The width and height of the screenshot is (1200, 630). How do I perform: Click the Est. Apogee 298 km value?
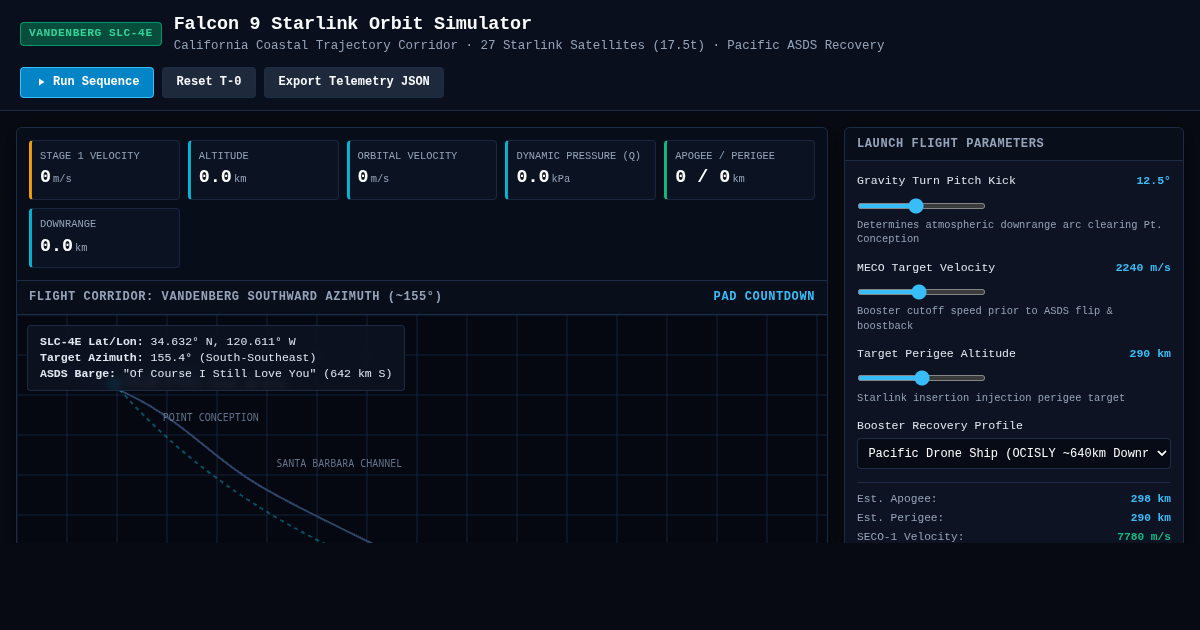(x=1151, y=499)
